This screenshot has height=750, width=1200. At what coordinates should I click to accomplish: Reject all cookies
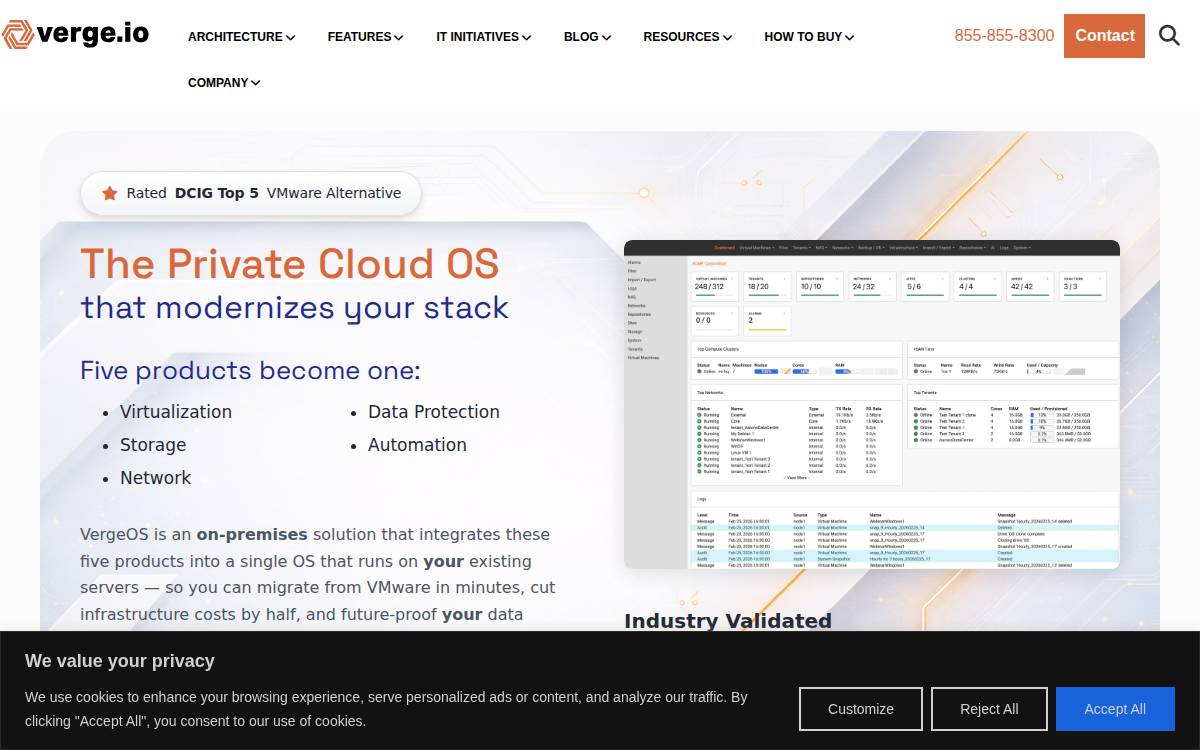click(x=989, y=709)
